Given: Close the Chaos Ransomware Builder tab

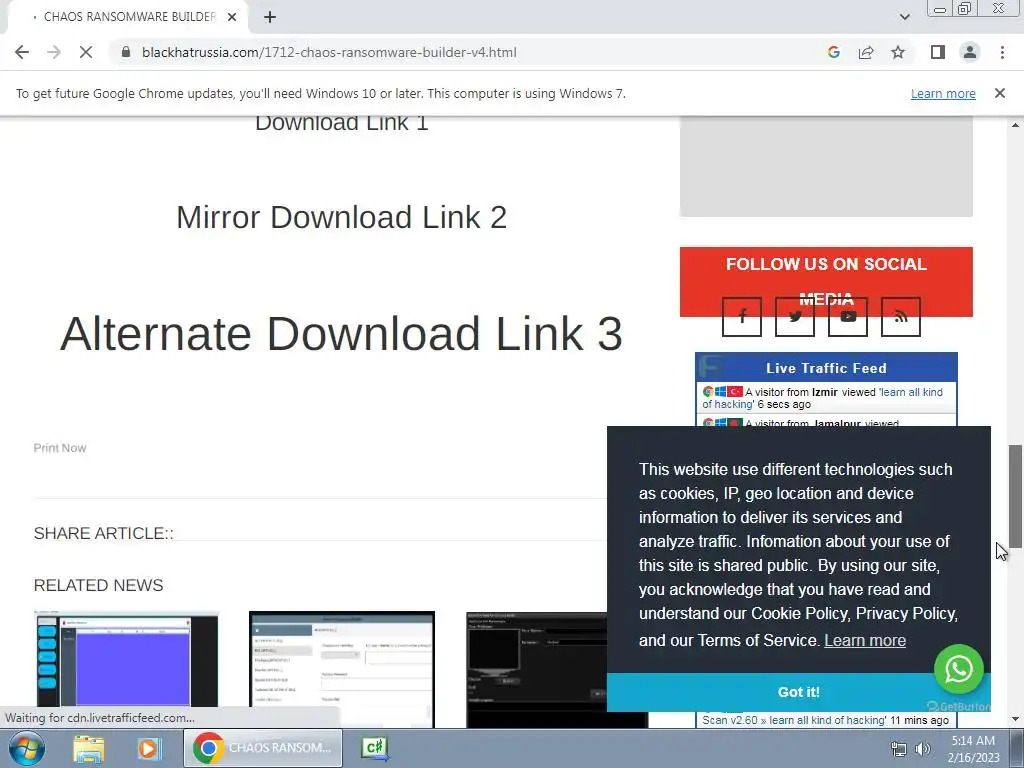Looking at the screenshot, I should pos(232,17).
